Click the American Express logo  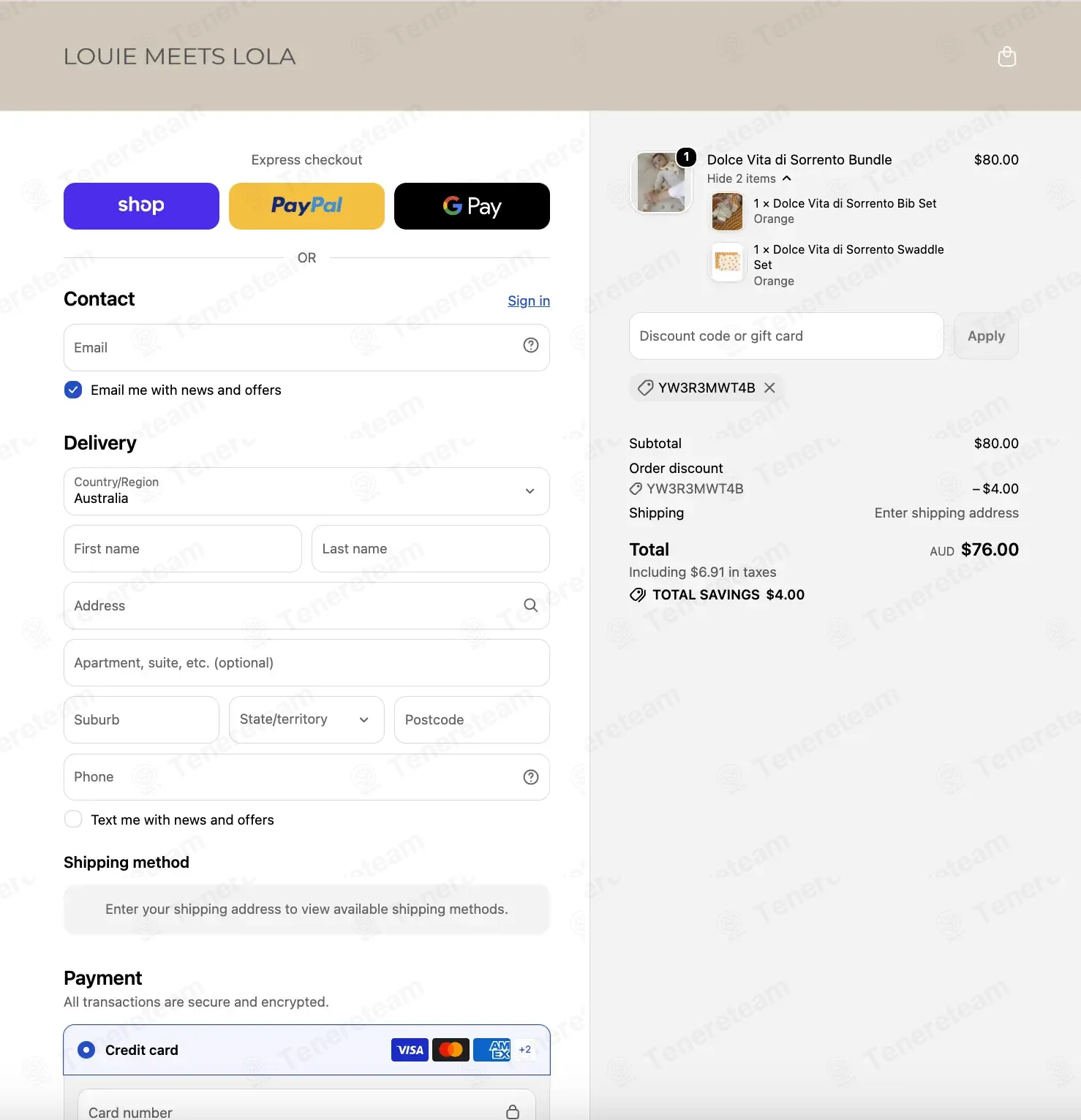pyautogui.click(x=491, y=1050)
